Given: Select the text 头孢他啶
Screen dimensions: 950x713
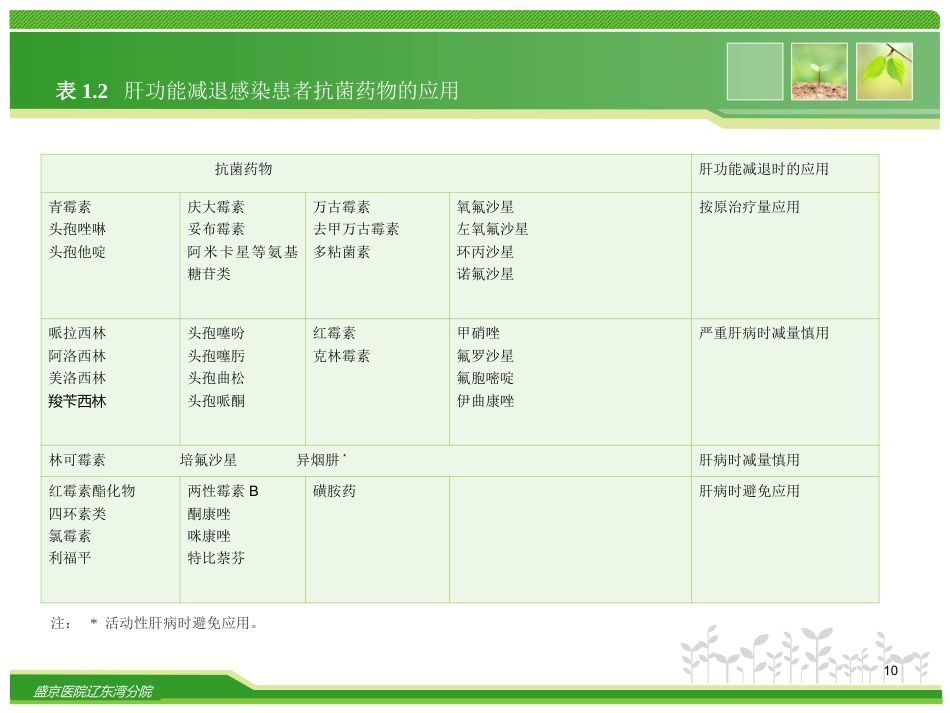Looking at the screenshot, I should 77,252.
